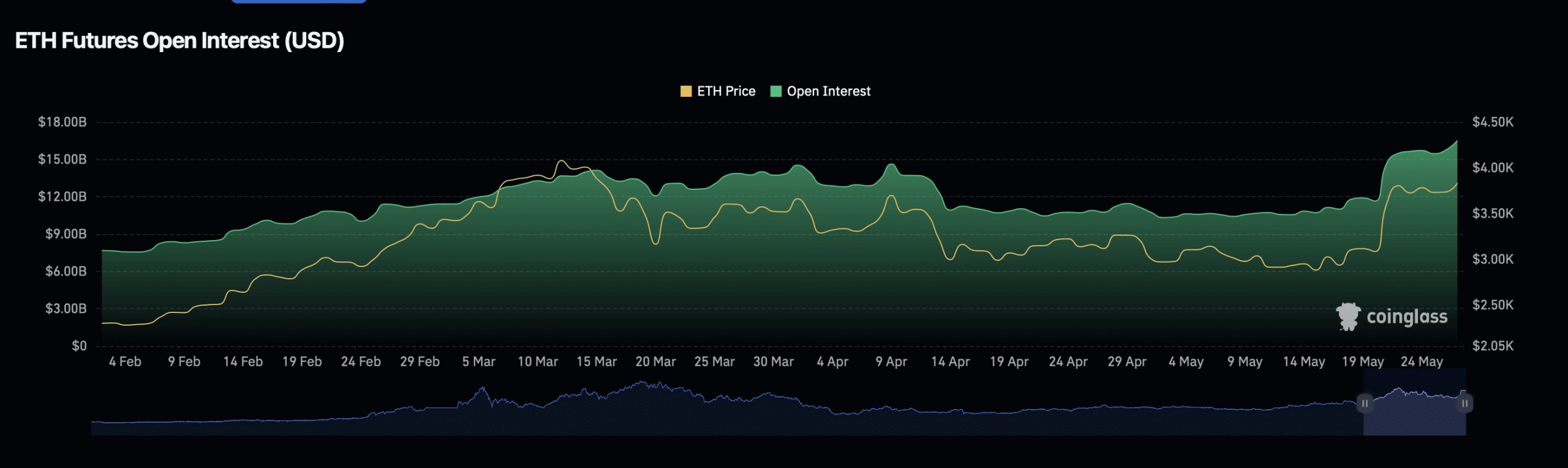Click the coinglass watermark text
This screenshot has height=468, width=1568.
tap(1407, 317)
